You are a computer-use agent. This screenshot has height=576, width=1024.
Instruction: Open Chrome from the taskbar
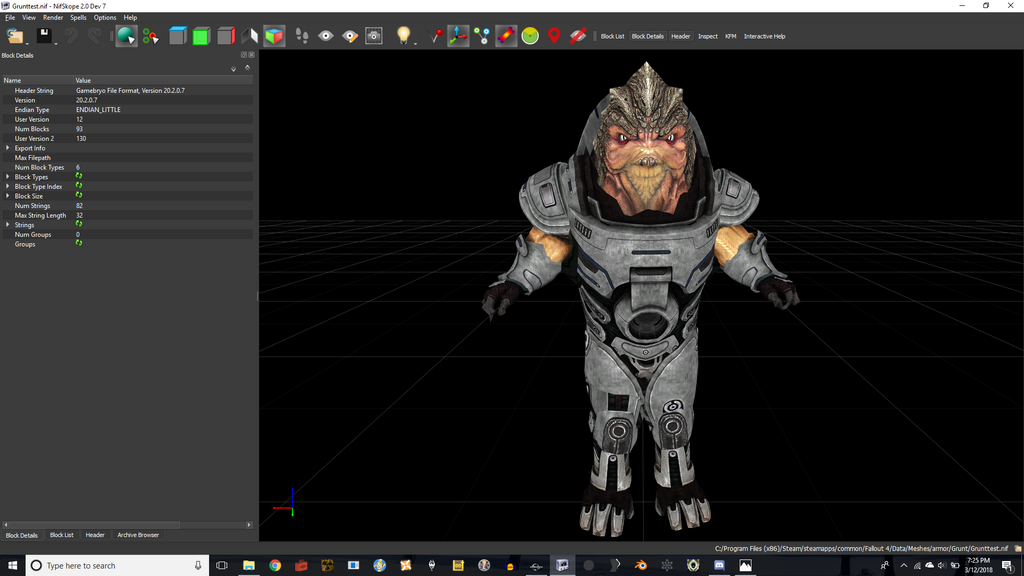click(x=275, y=566)
